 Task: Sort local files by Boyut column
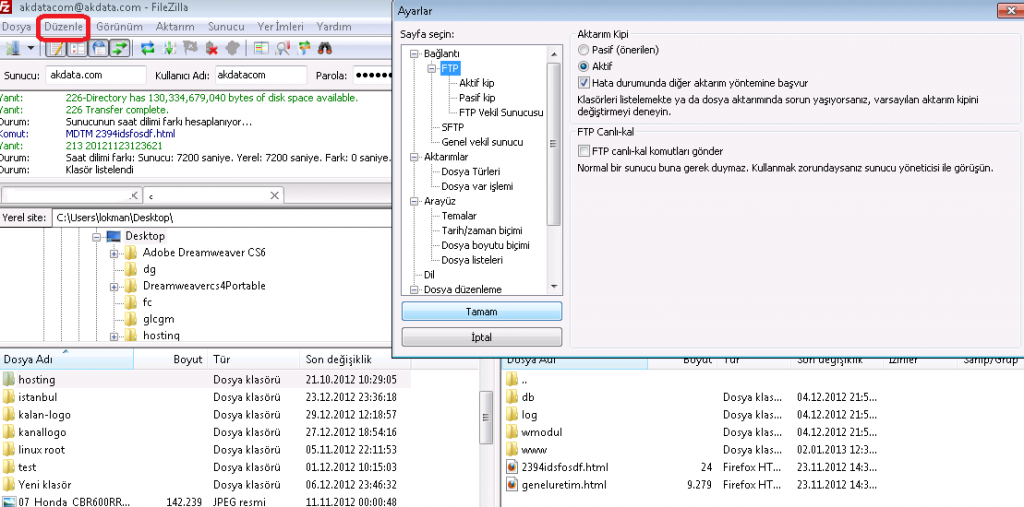tap(170, 359)
